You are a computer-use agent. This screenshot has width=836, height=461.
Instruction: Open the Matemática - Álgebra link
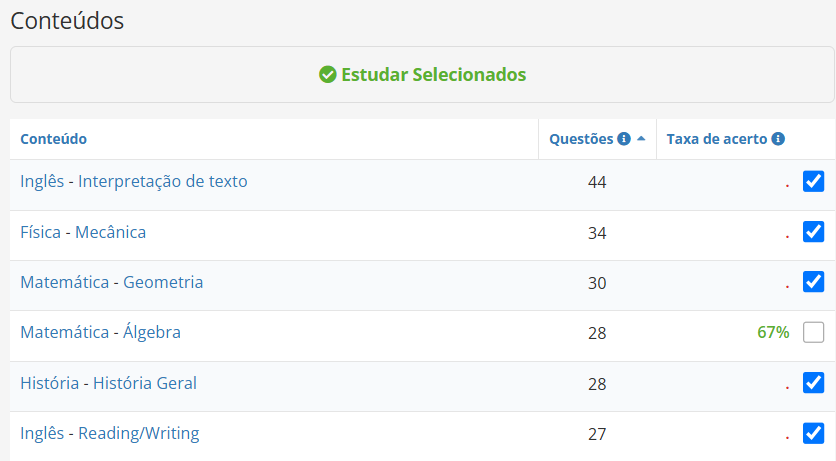[x=100, y=332]
